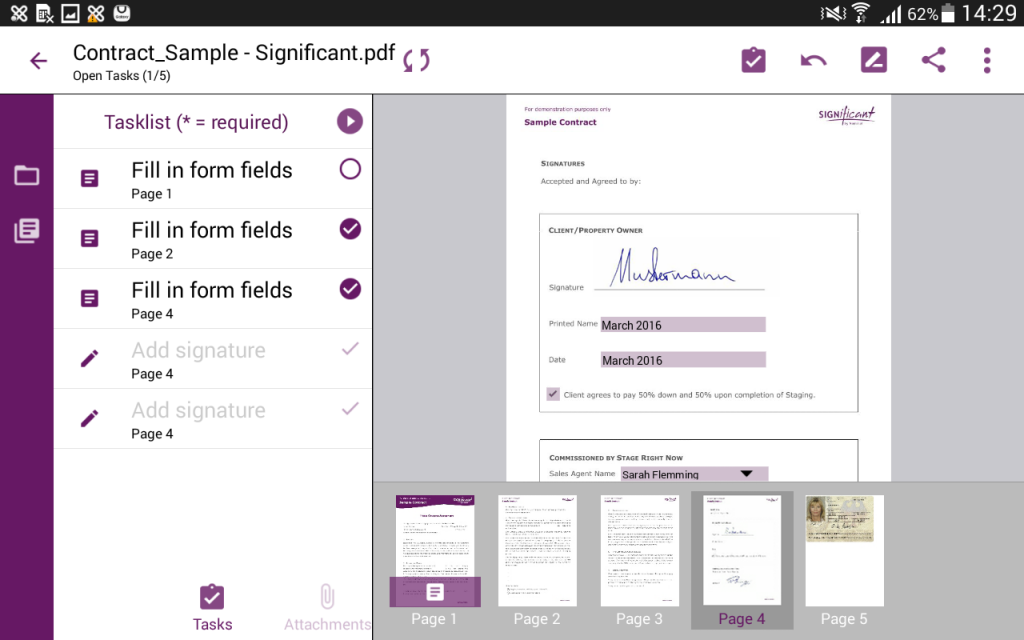Select the annotation pen tool
Viewport: 1024px width, 640px height.
(x=873, y=59)
